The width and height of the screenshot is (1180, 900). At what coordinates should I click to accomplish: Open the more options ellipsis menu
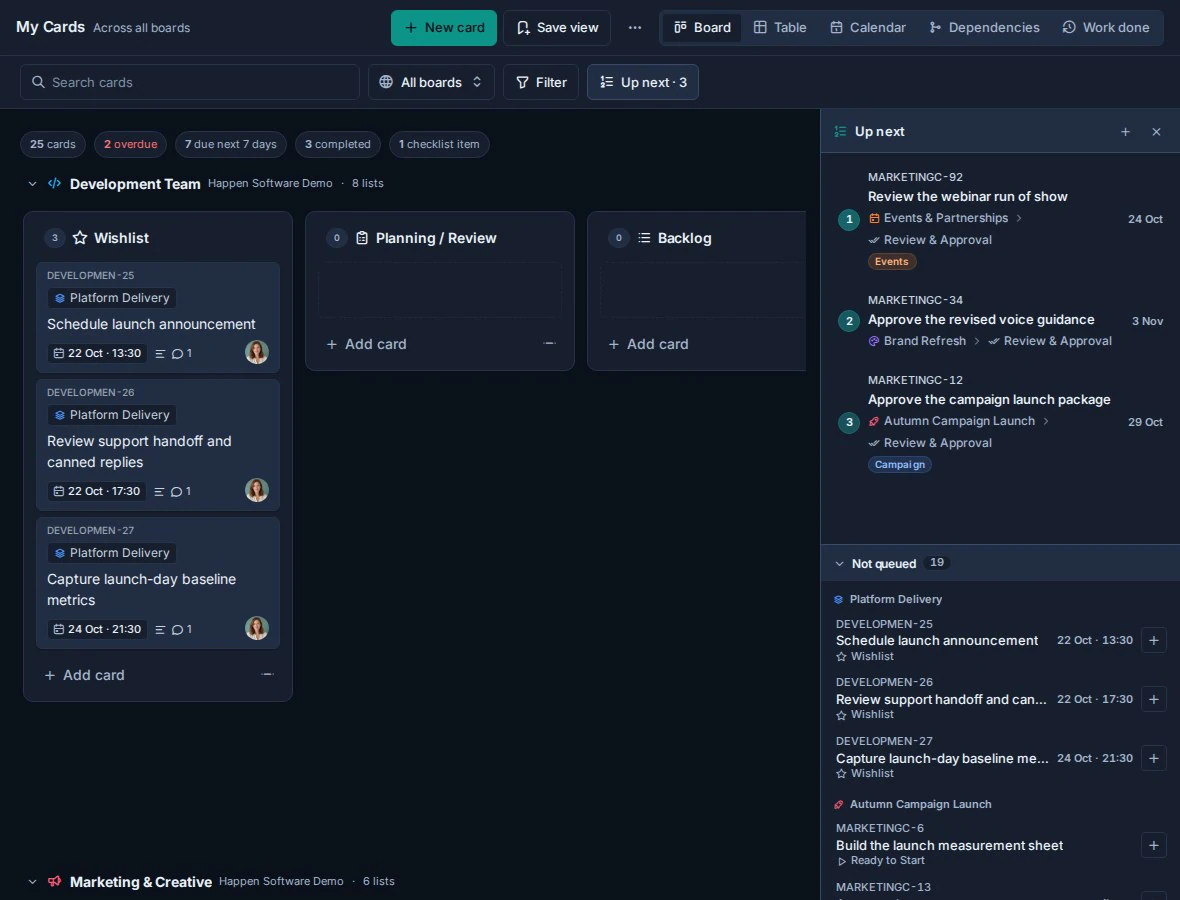point(634,28)
